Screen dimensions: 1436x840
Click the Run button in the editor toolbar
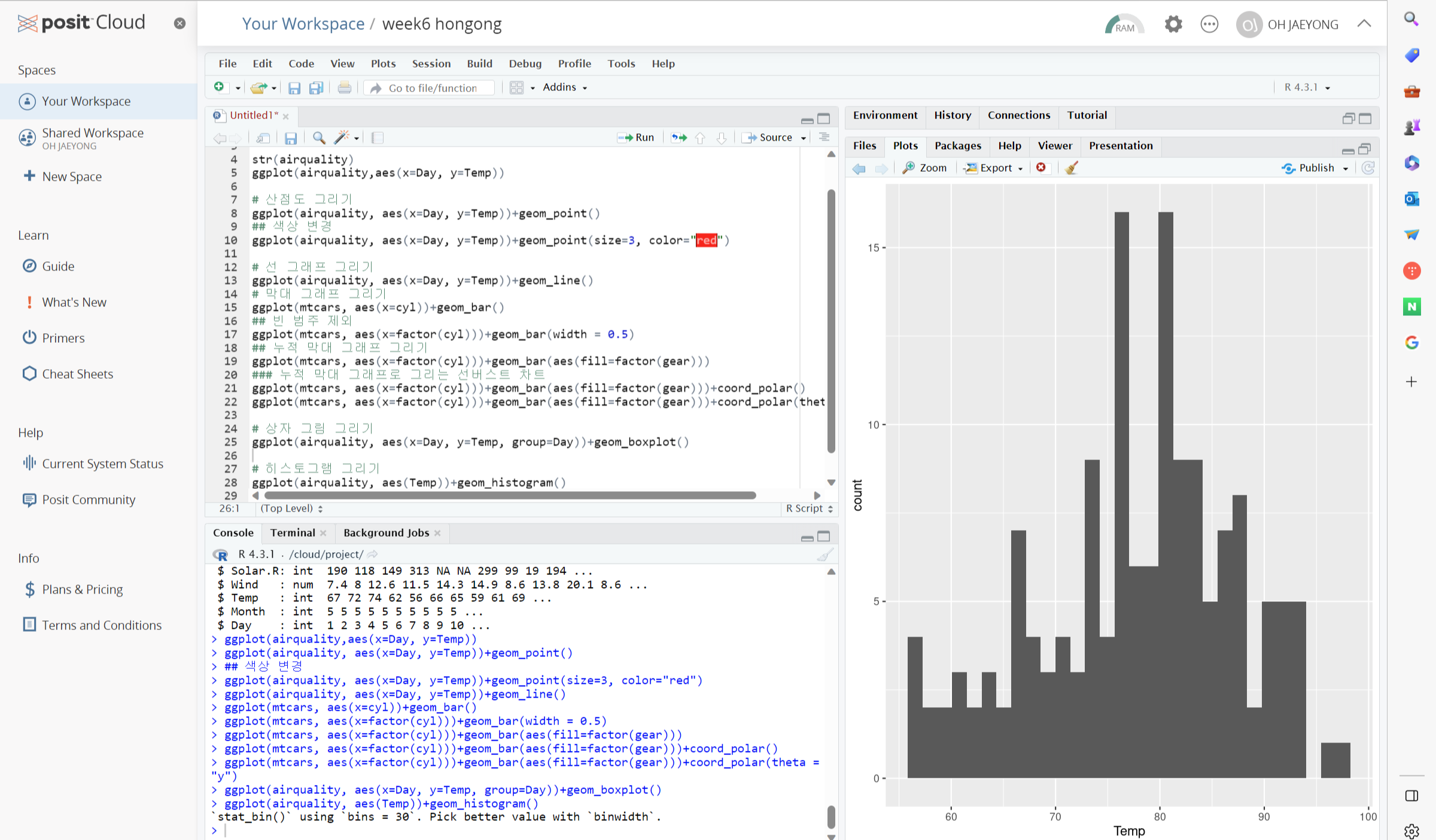(x=636, y=138)
